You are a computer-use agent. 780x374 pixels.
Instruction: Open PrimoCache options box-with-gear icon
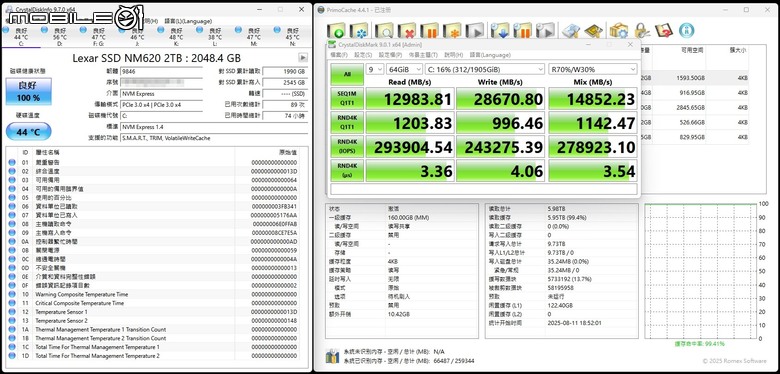pos(618,31)
